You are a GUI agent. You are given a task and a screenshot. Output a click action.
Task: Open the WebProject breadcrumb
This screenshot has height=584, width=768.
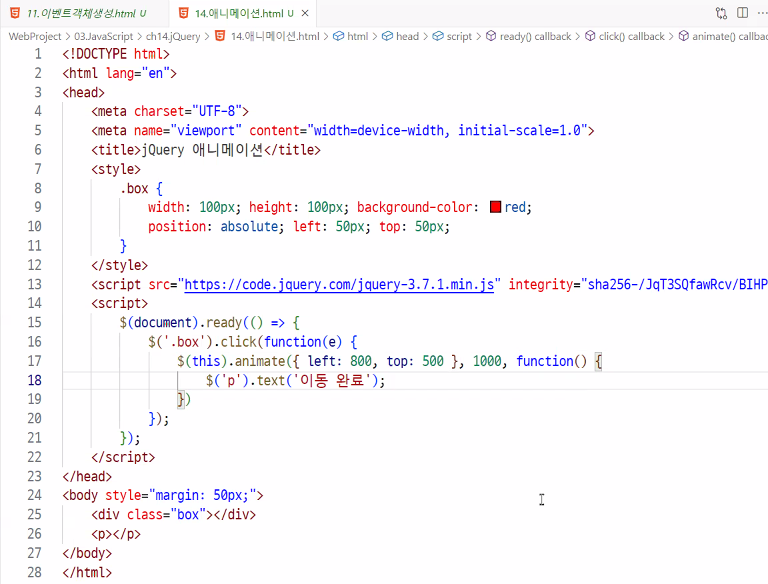(x=35, y=36)
